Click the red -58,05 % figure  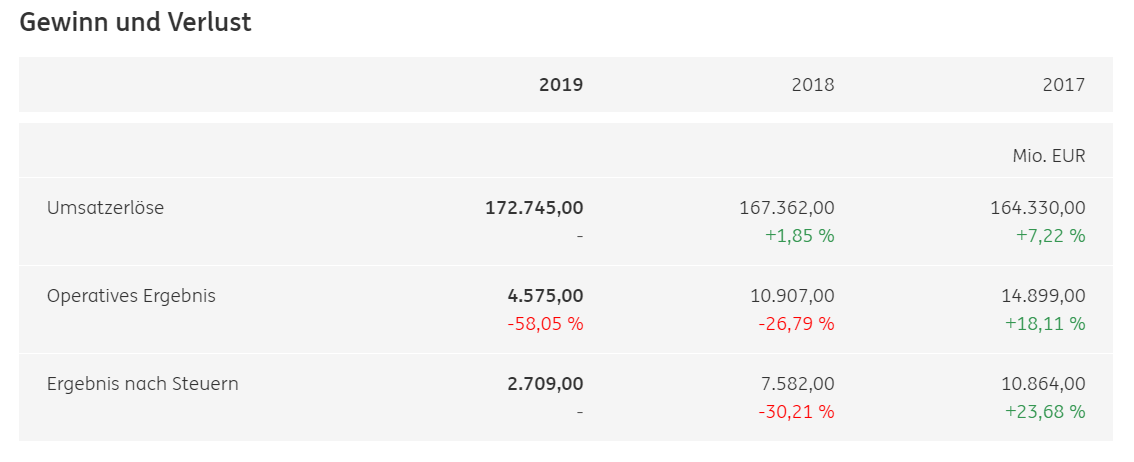click(x=545, y=323)
